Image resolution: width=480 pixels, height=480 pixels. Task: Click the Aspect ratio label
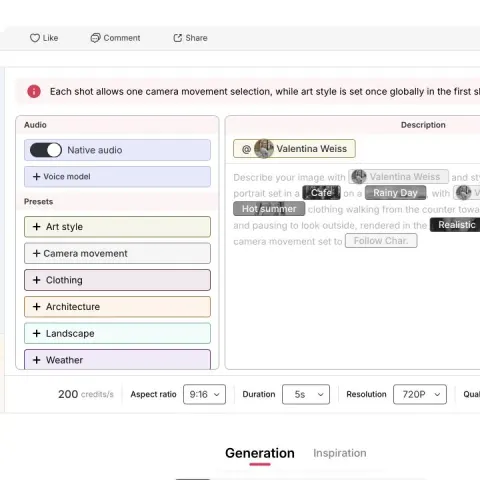[x=153, y=394]
